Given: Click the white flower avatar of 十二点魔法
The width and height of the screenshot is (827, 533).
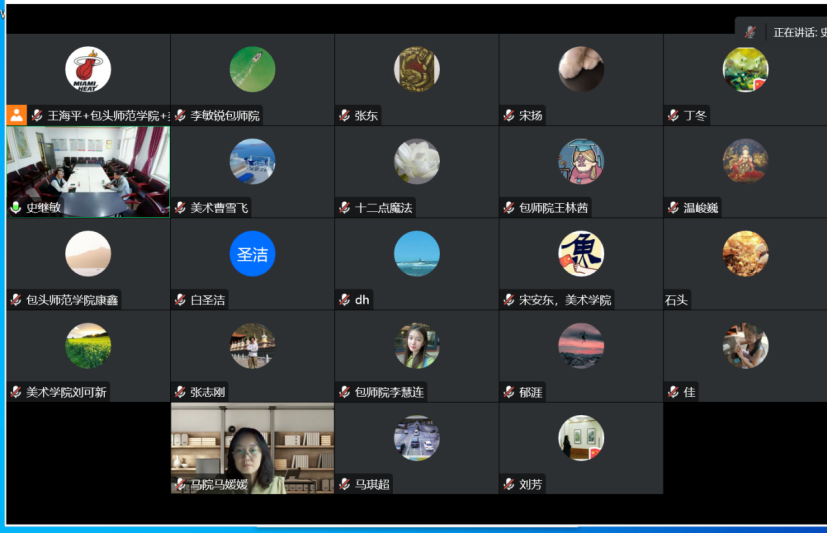Looking at the screenshot, I should [417, 162].
